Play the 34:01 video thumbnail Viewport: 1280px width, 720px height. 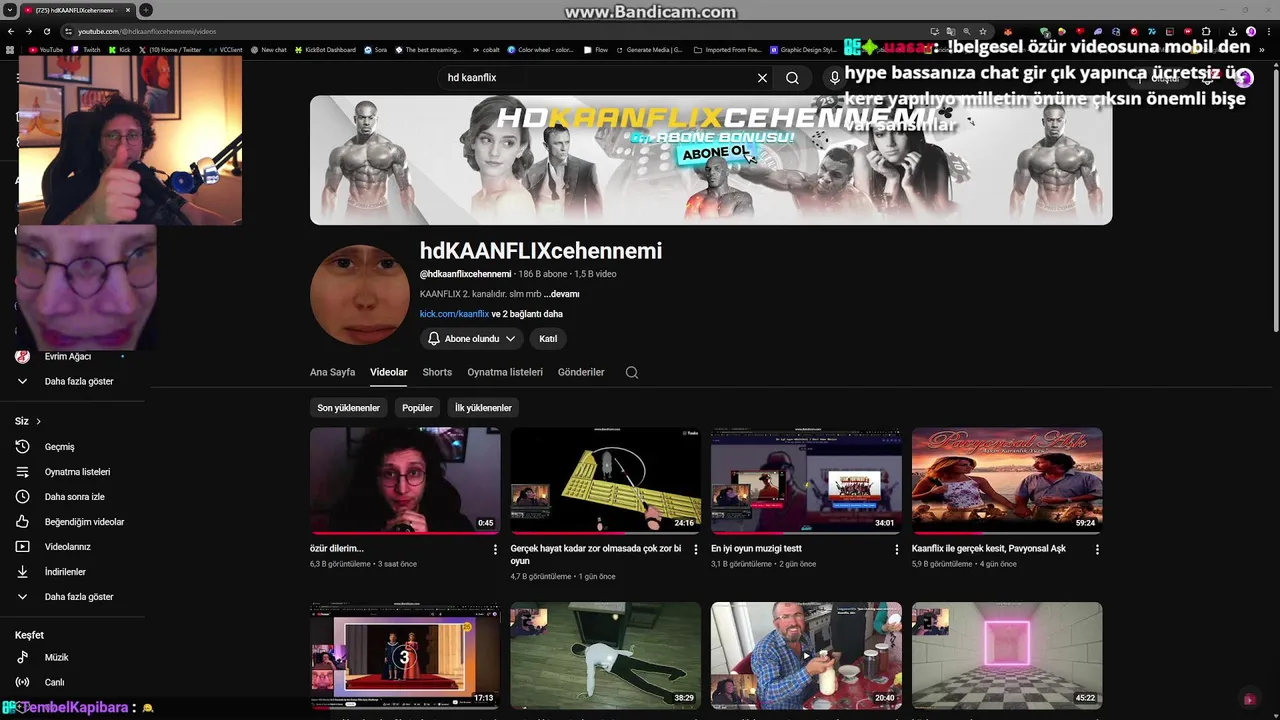pos(806,481)
